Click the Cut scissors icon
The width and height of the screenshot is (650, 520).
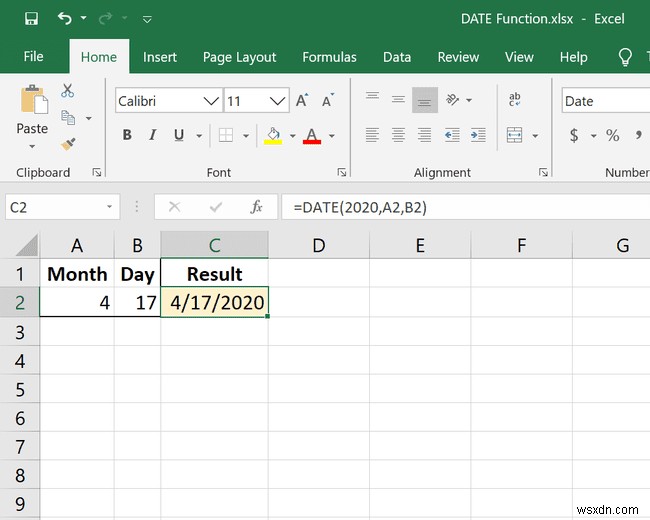[67, 90]
